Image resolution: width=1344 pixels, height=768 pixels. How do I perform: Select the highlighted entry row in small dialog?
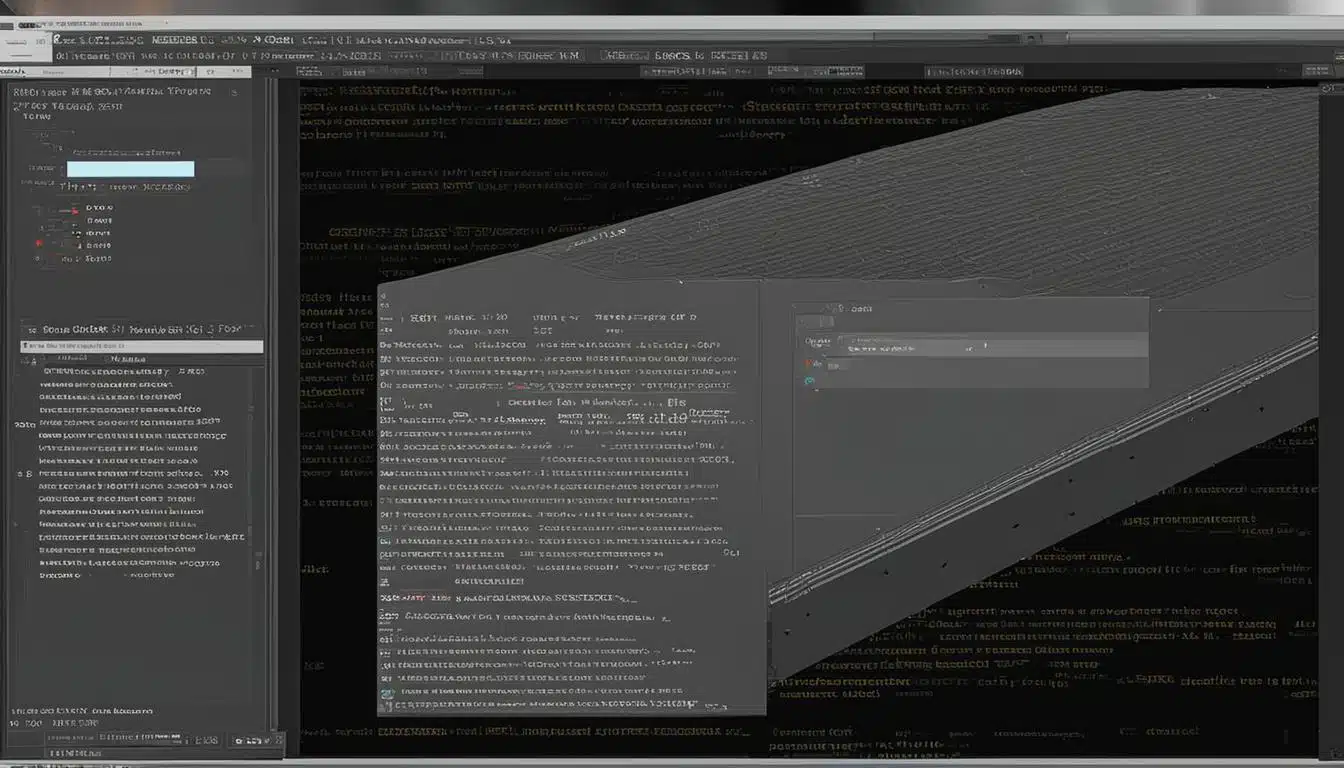point(990,346)
